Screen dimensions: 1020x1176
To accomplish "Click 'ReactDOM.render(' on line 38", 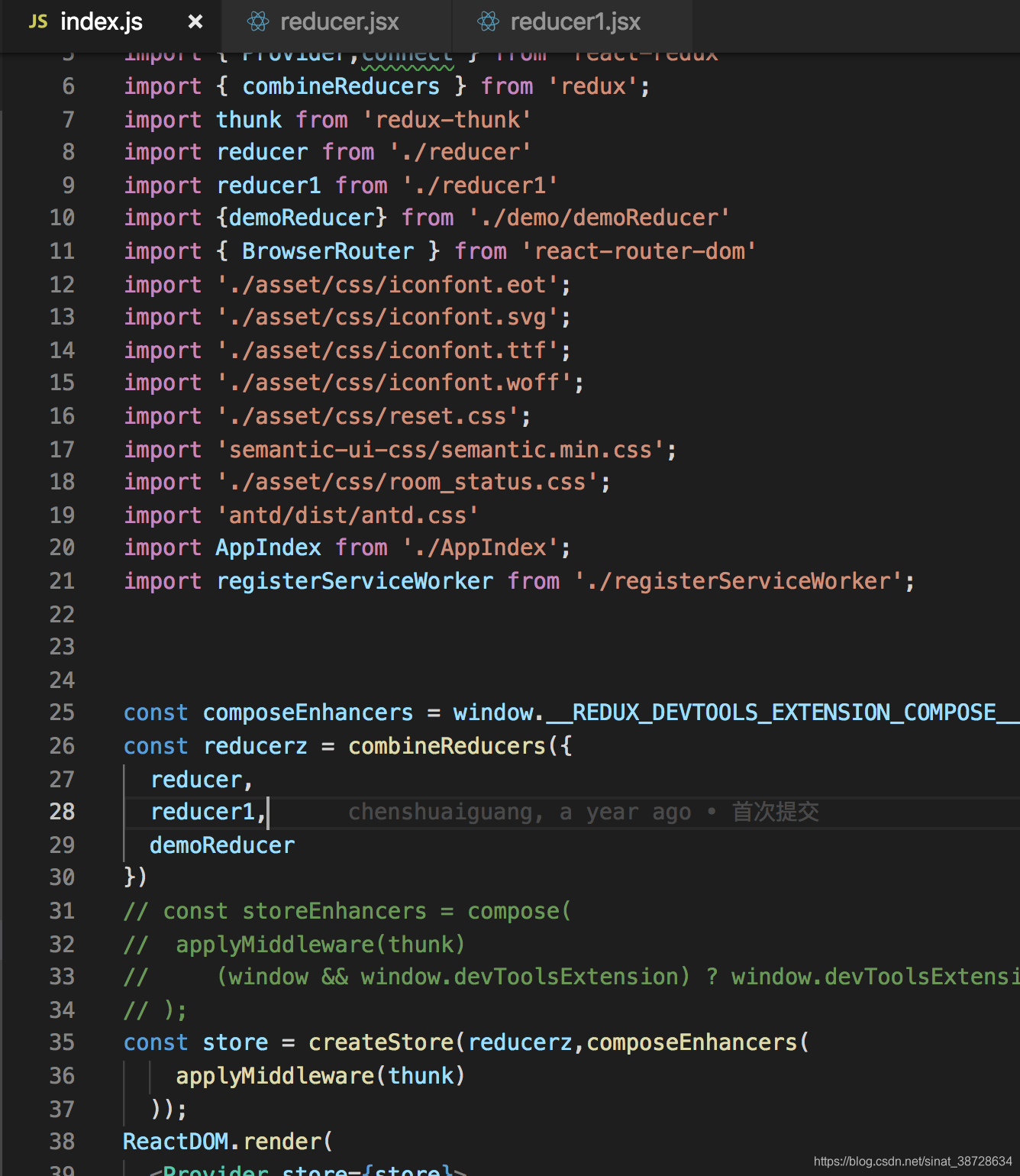I will [x=228, y=1142].
